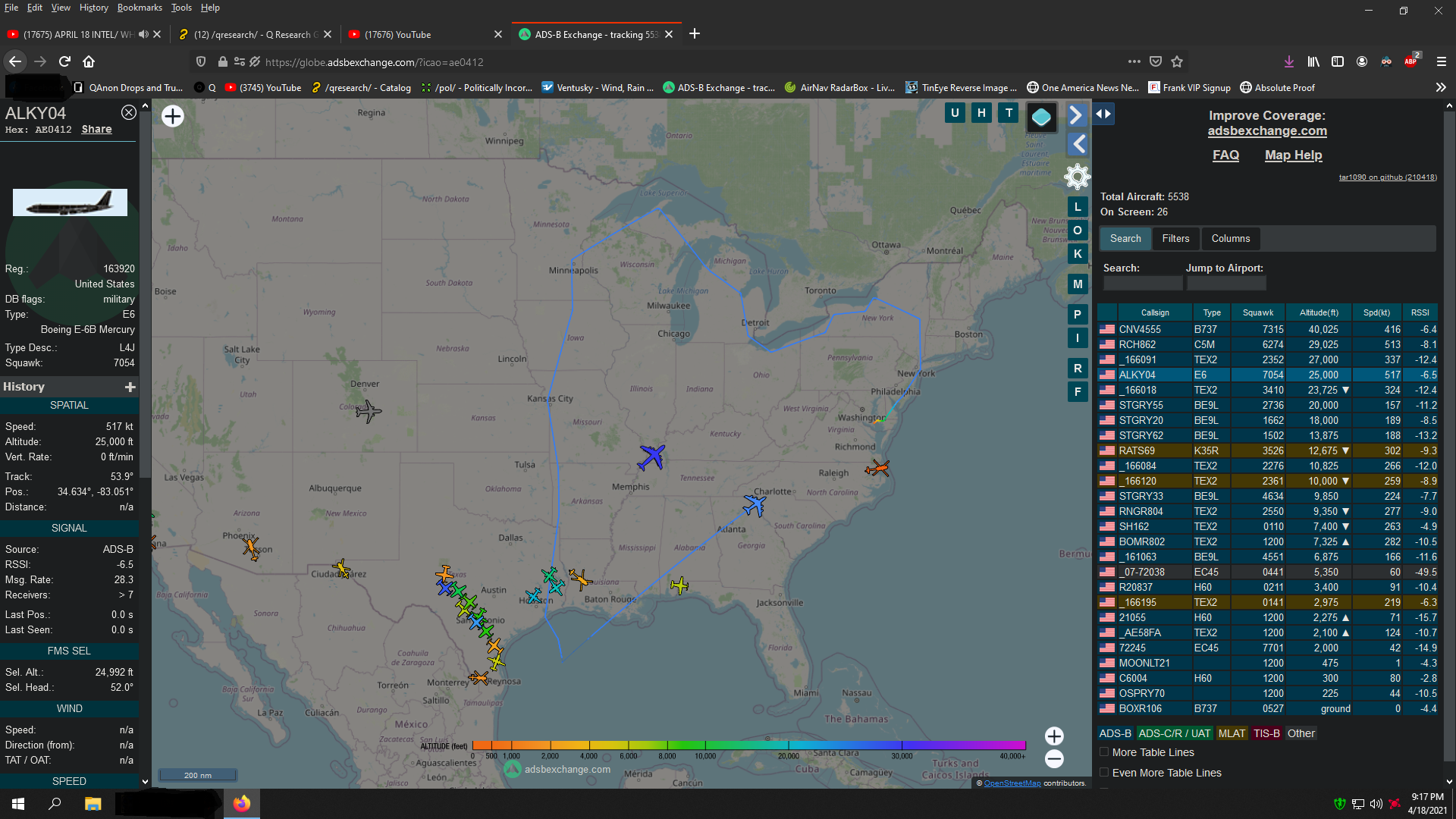Zoom in the map with plus button

coord(1054,736)
